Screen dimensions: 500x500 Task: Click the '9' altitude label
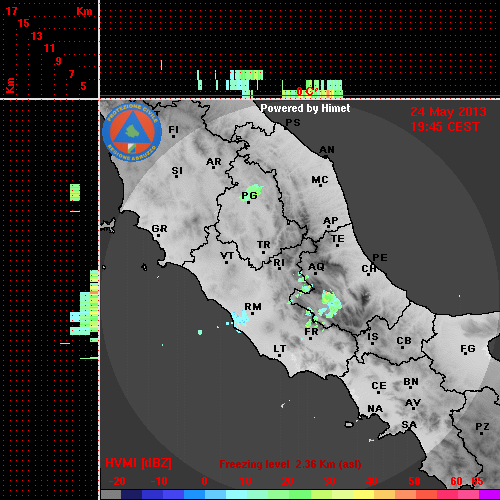coord(59,61)
